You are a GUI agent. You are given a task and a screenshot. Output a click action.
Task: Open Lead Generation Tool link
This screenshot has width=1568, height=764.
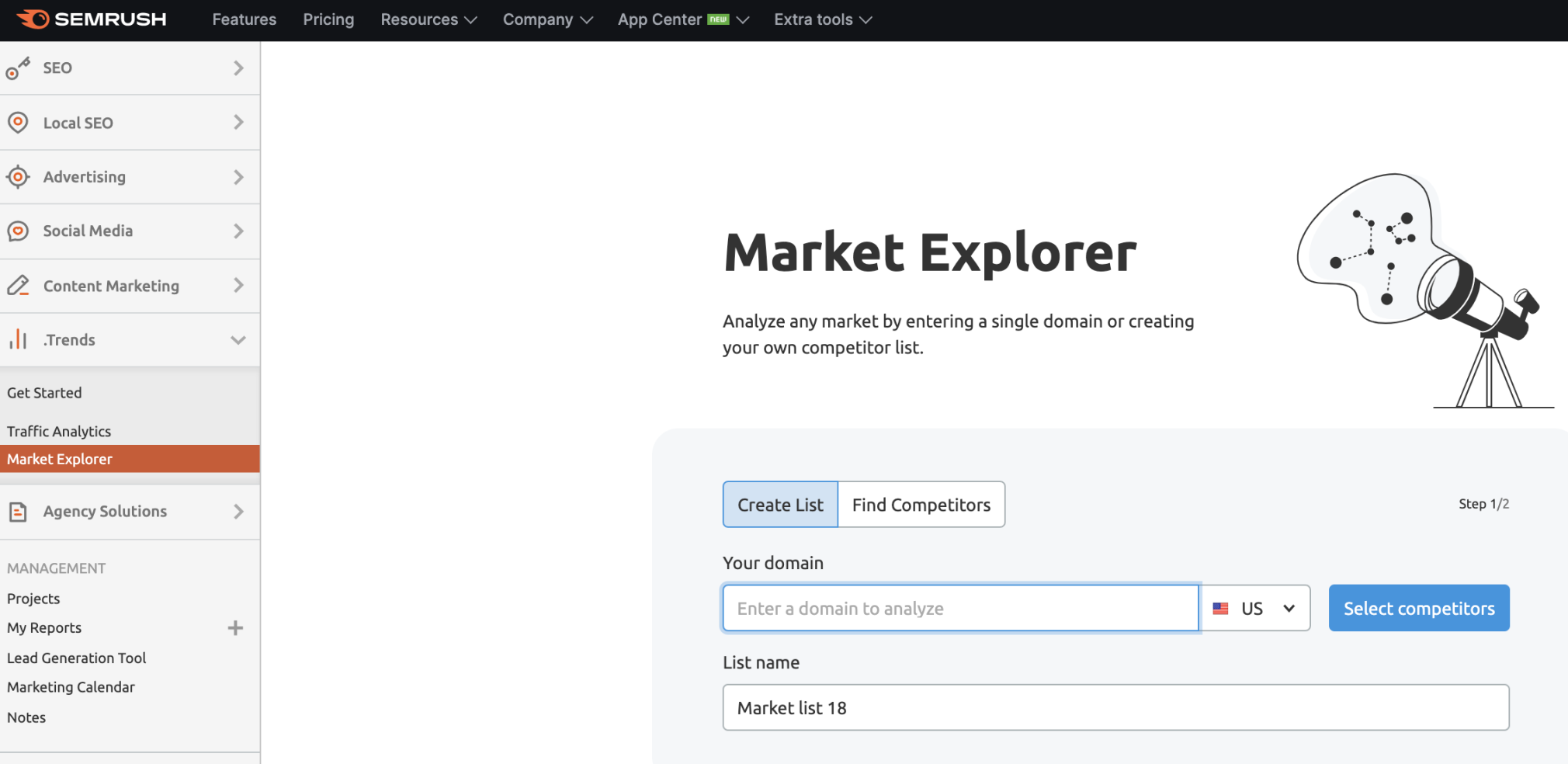tap(77, 658)
